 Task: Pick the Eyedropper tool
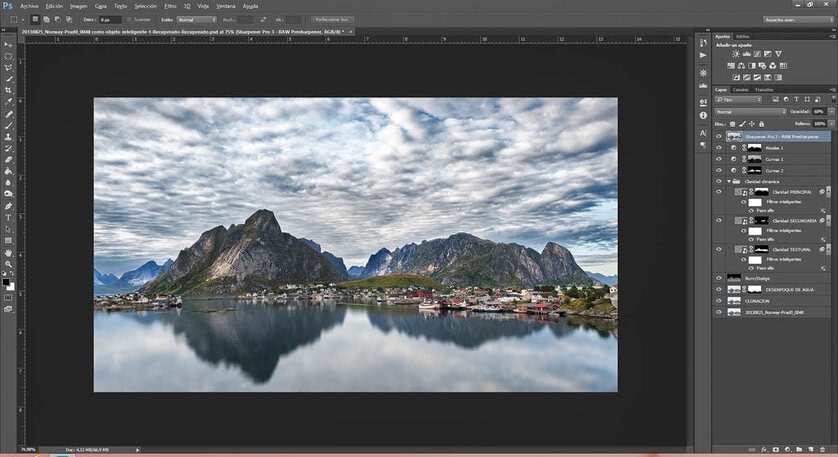9,102
